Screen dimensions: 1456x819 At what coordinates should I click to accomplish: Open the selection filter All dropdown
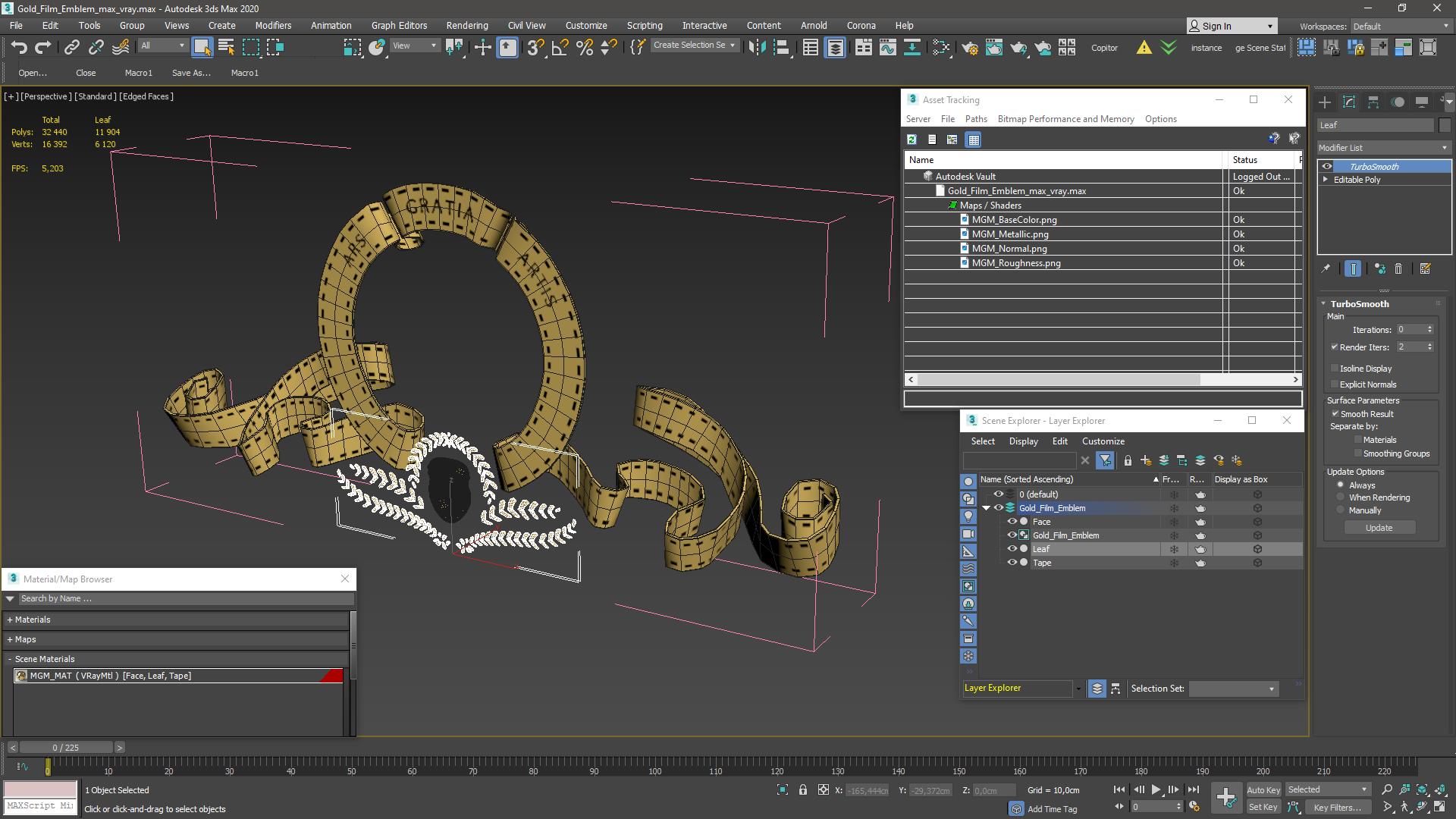162,45
